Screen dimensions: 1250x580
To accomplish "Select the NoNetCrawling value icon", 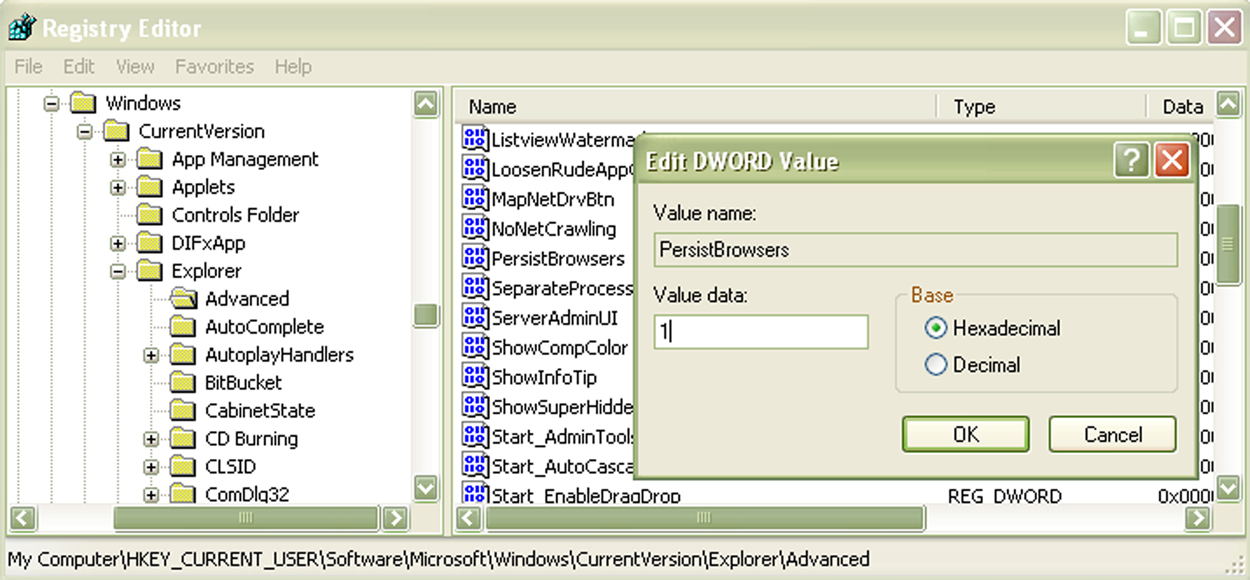I will [x=474, y=227].
